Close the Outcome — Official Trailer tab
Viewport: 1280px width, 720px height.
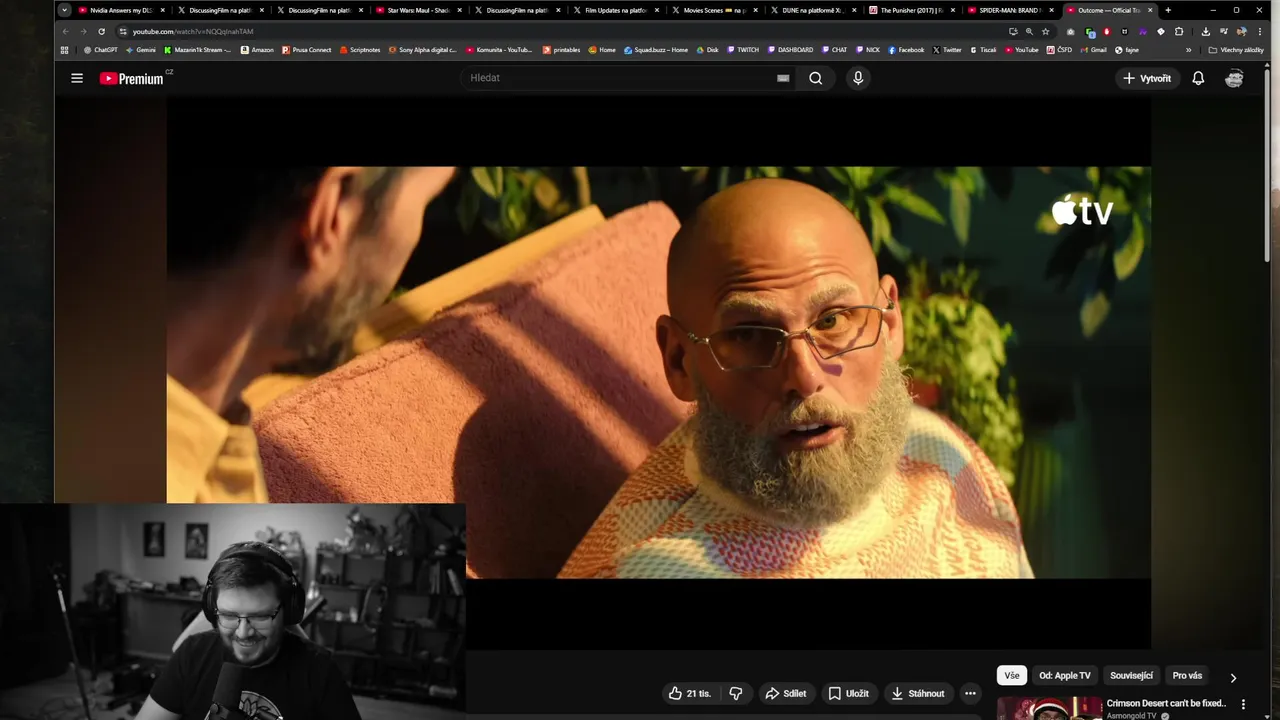click(1150, 10)
